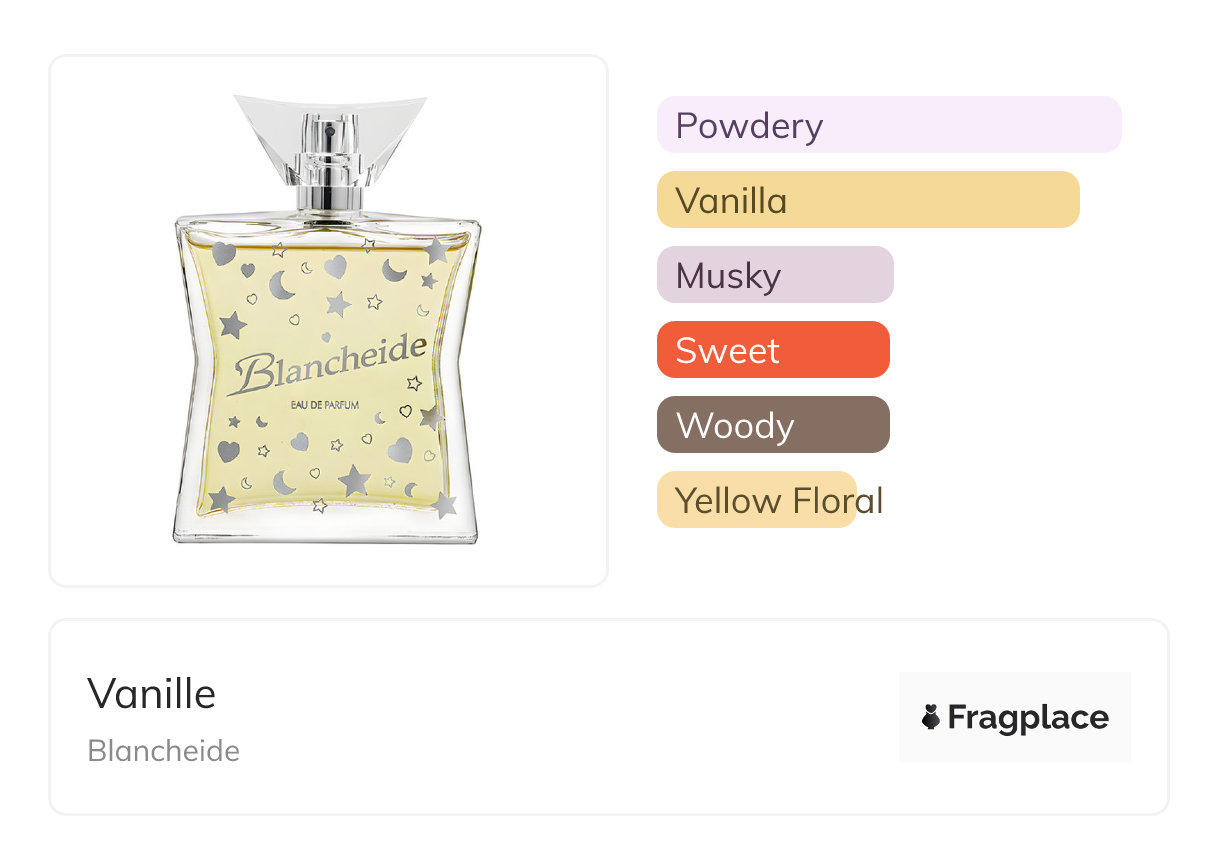
Task: Click the Woody accord bar
Action: click(x=773, y=425)
